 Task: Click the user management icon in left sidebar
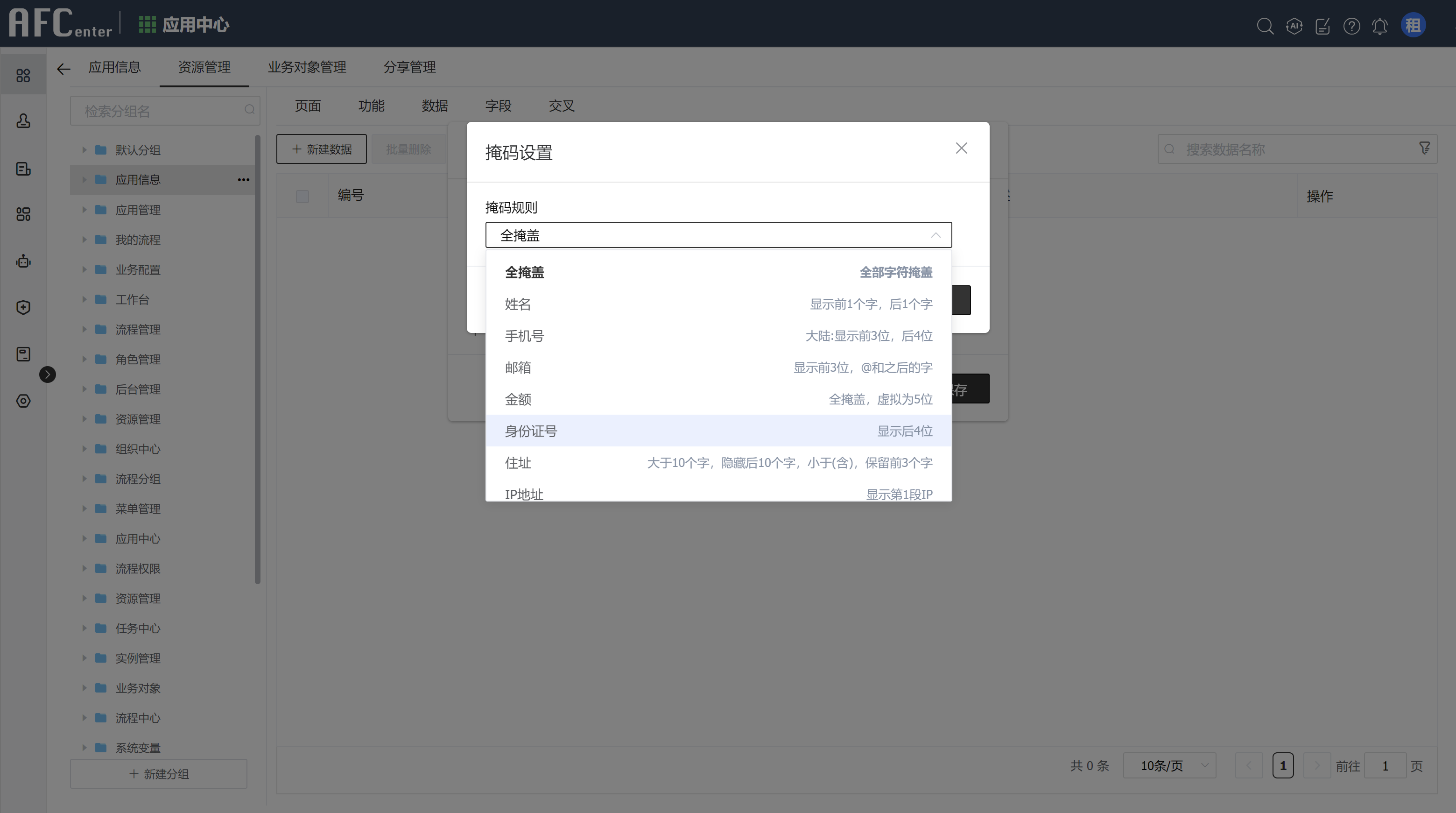tap(22, 121)
